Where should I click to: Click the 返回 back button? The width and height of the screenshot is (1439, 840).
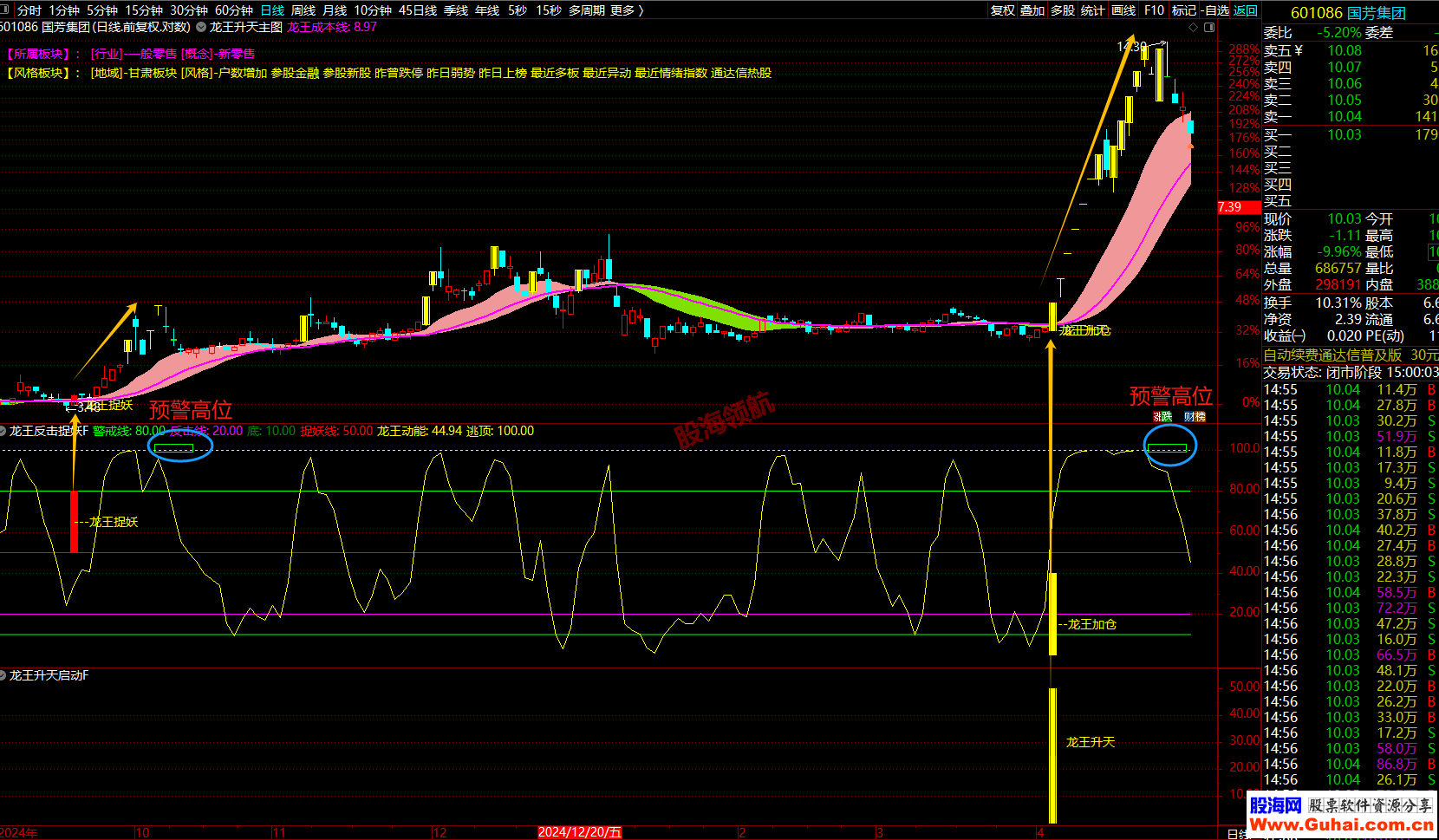[x=1246, y=10]
